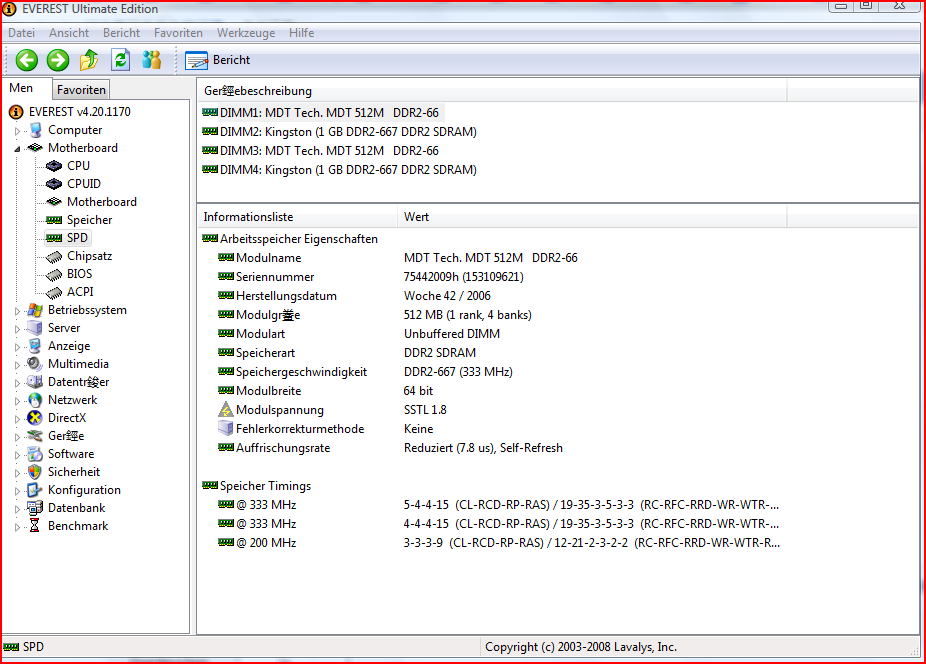Image resolution: width=926 pixels, height=664 pixels.
Task: Click the Wert column header
Action: pos(592,217)
